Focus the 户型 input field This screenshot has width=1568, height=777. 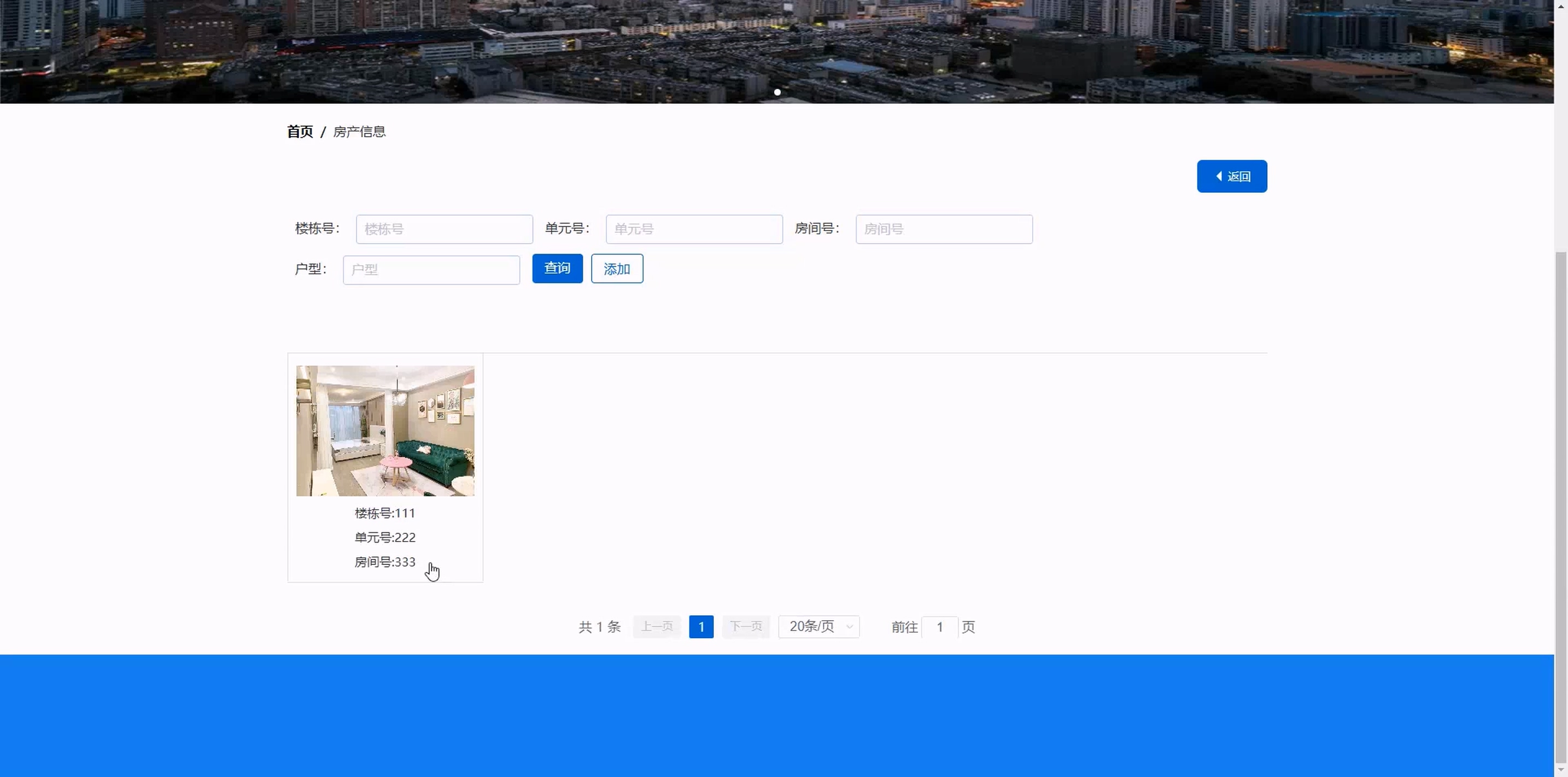coord(431,269)
